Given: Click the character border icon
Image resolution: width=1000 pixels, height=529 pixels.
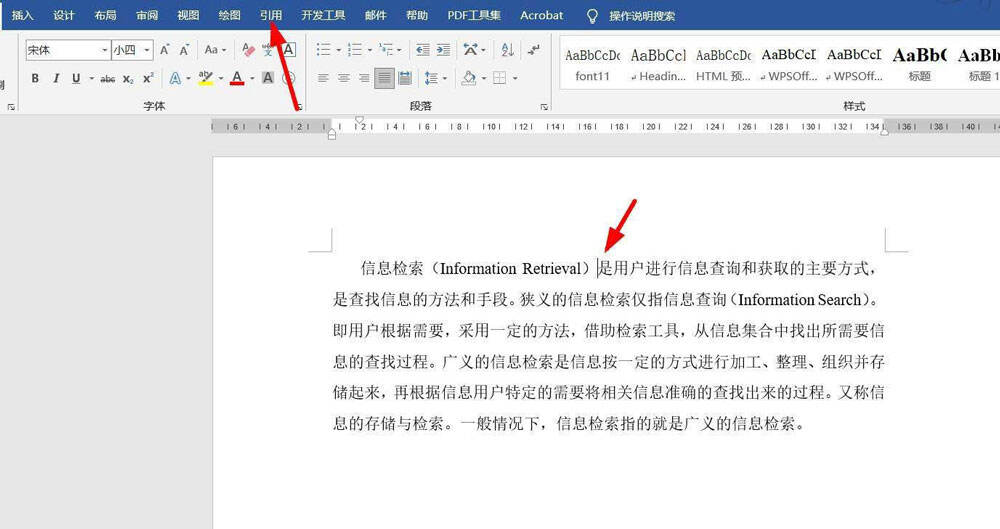Looking at the screenshot, I should tap(289, 50).
